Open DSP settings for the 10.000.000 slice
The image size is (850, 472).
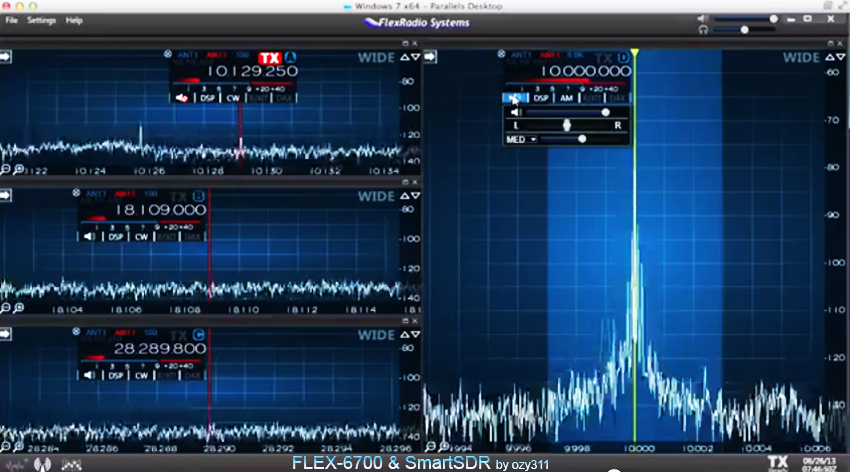click(x=541, y=98)
